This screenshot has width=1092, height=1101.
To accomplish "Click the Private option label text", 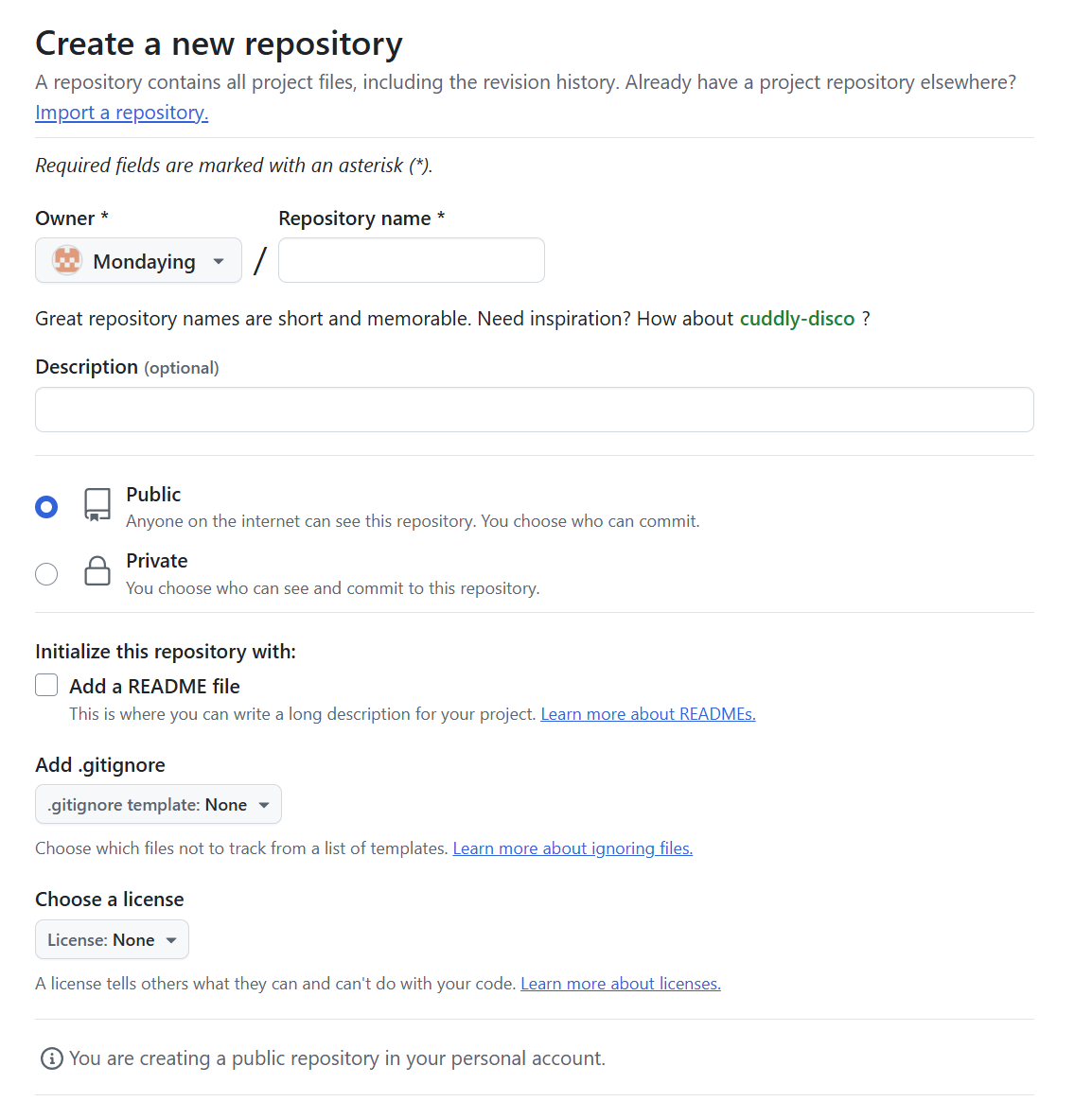I will pyautogui.click(x=157, y=561).
